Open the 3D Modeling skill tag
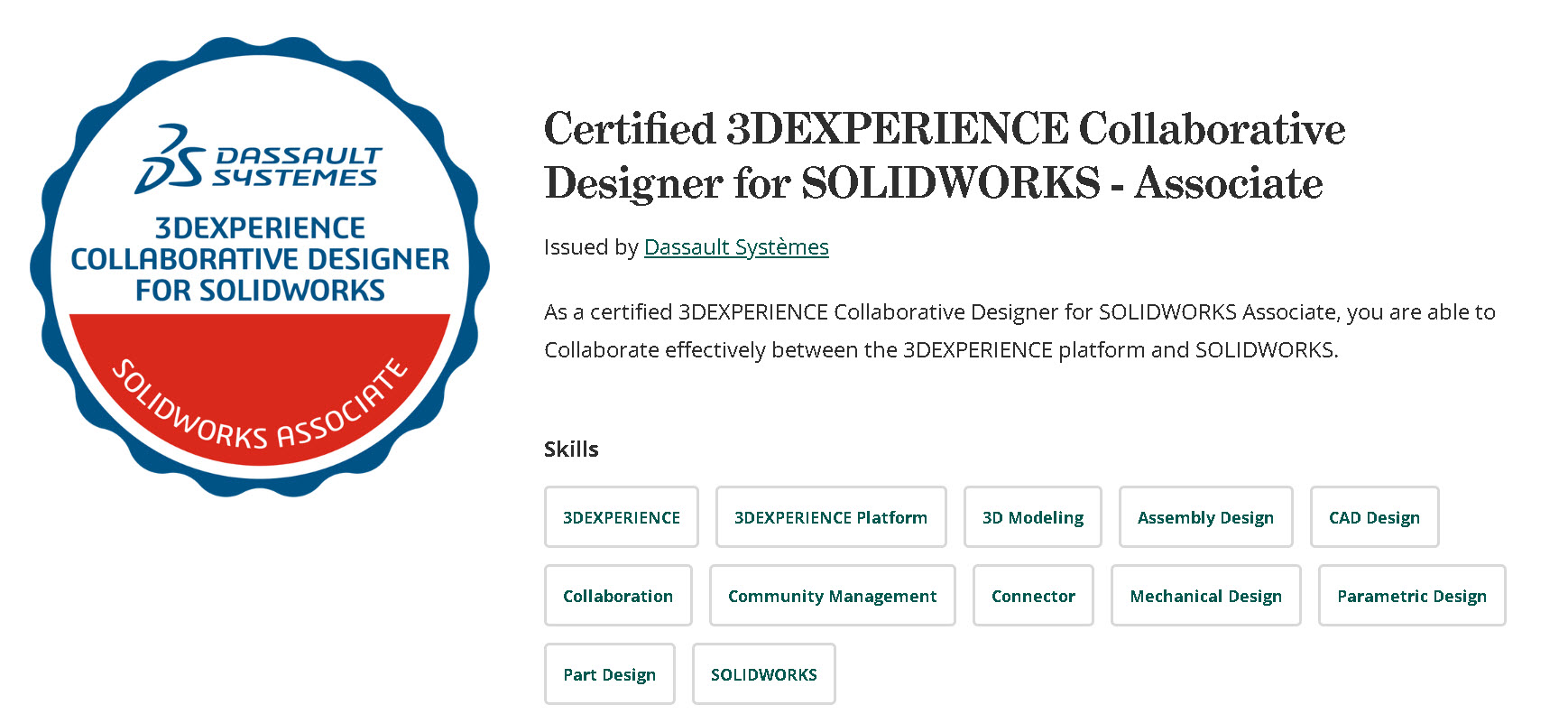1568x714 pixels. (x=1033, y=517)
